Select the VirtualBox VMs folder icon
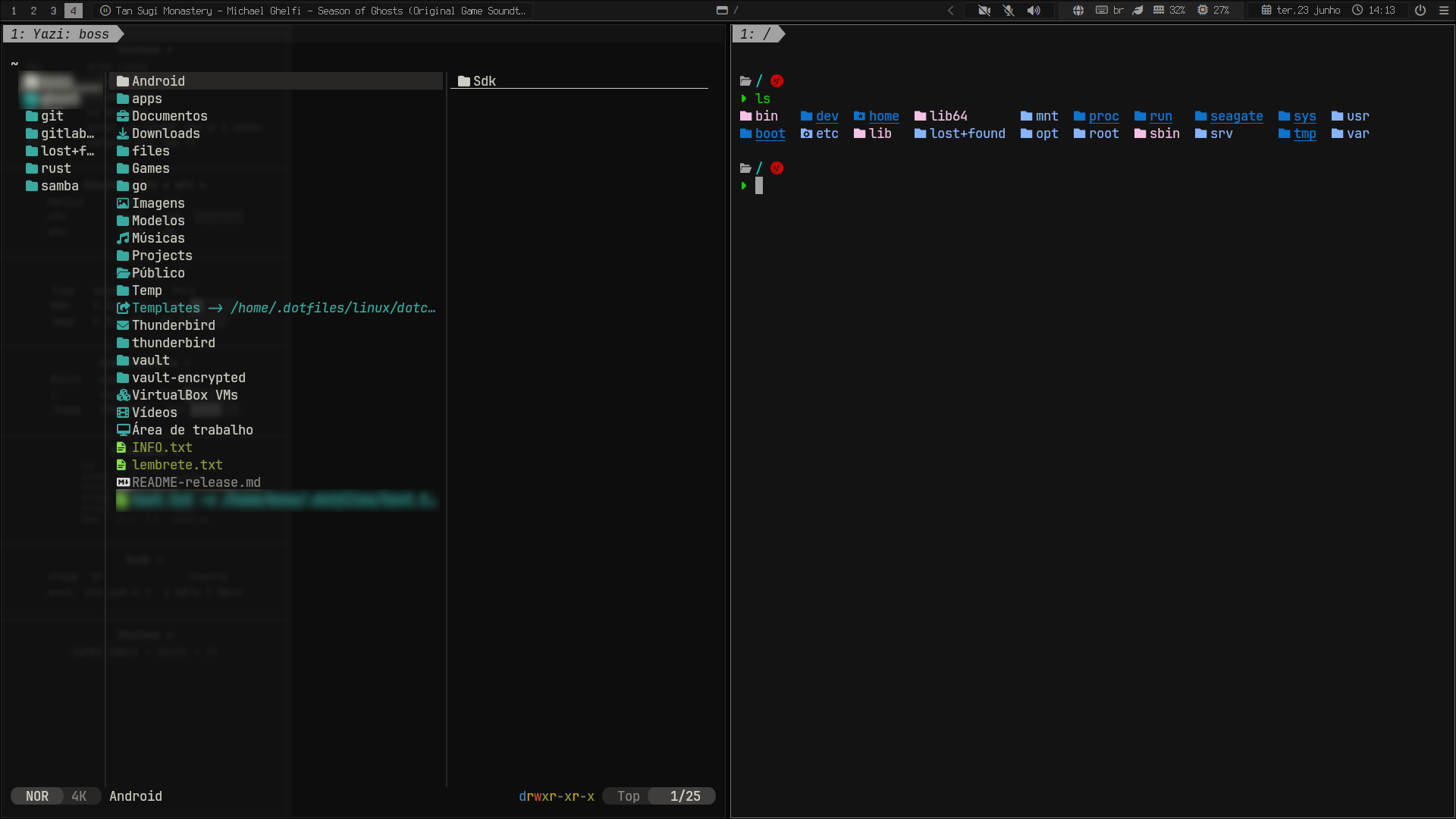 [123, 395]
